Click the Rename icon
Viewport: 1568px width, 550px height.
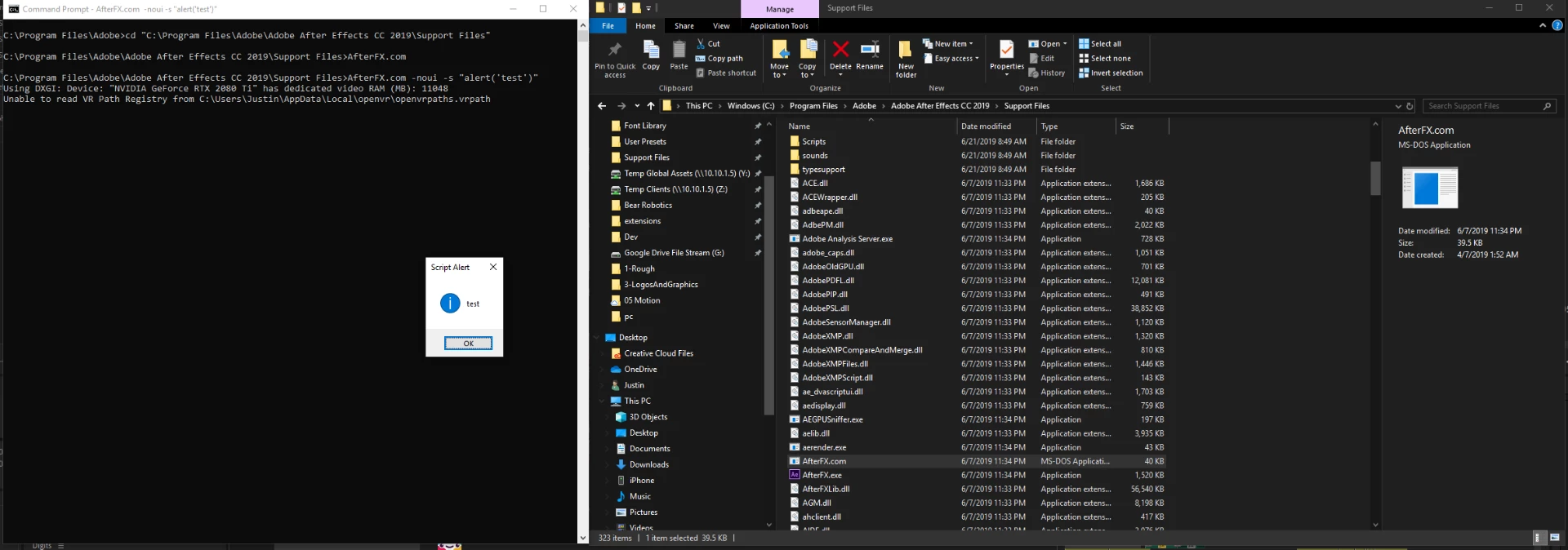870,50
